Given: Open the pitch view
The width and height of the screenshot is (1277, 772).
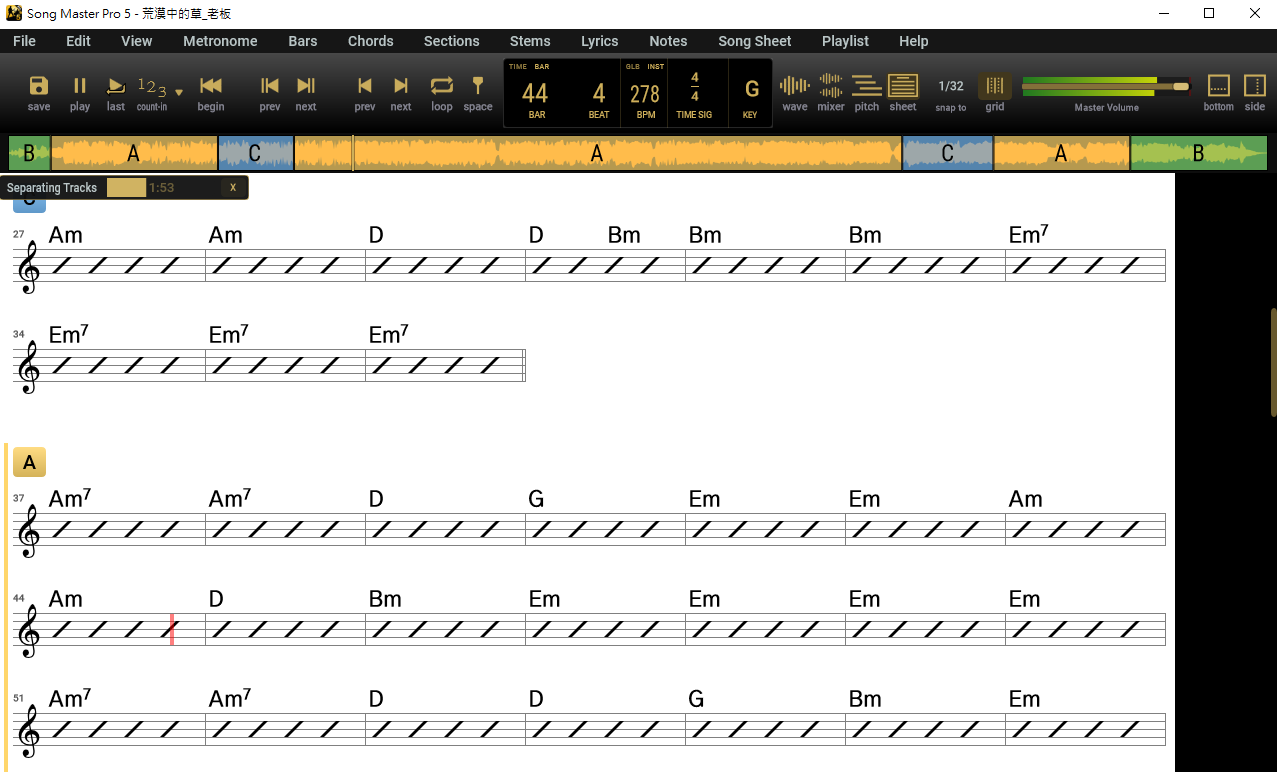Looking at the screenshot, I should [x=867, y=86].
